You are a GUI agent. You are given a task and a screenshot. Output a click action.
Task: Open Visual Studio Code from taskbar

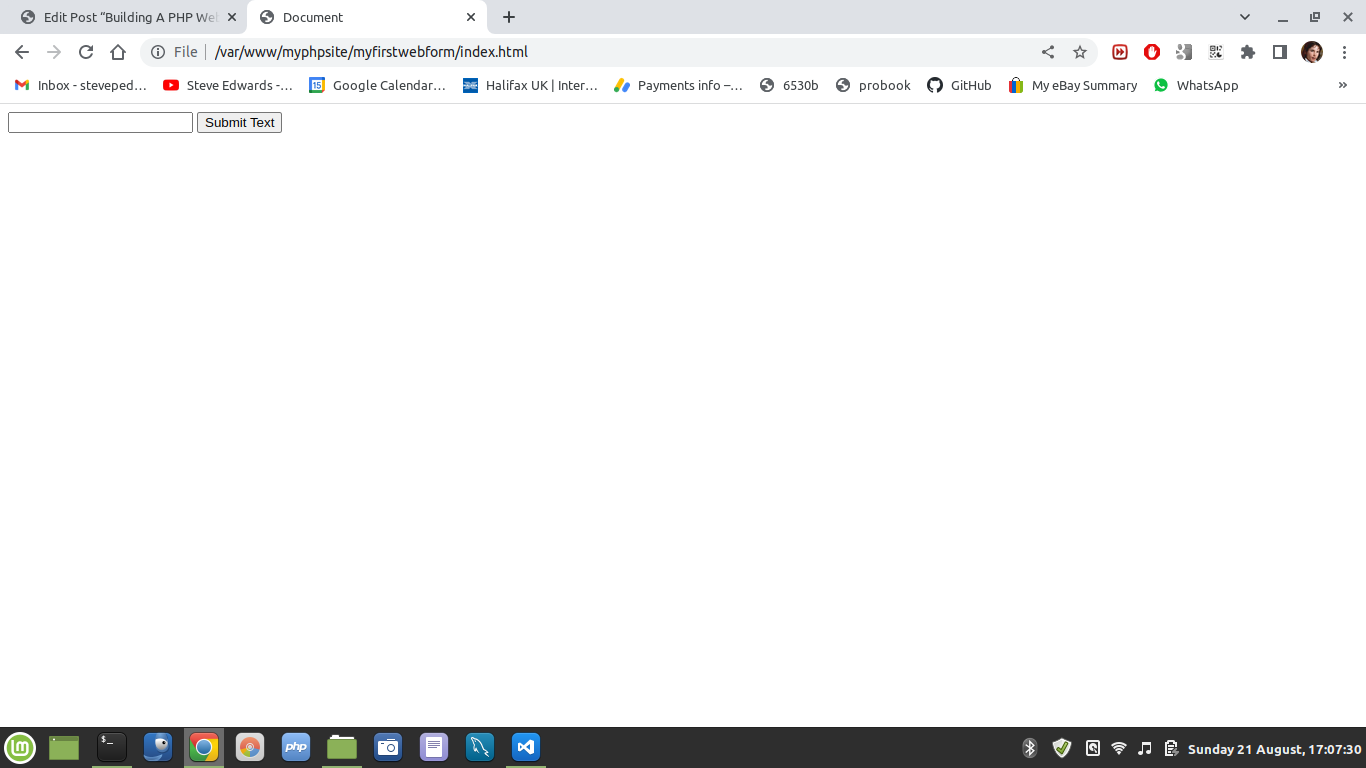coord(526,747)
